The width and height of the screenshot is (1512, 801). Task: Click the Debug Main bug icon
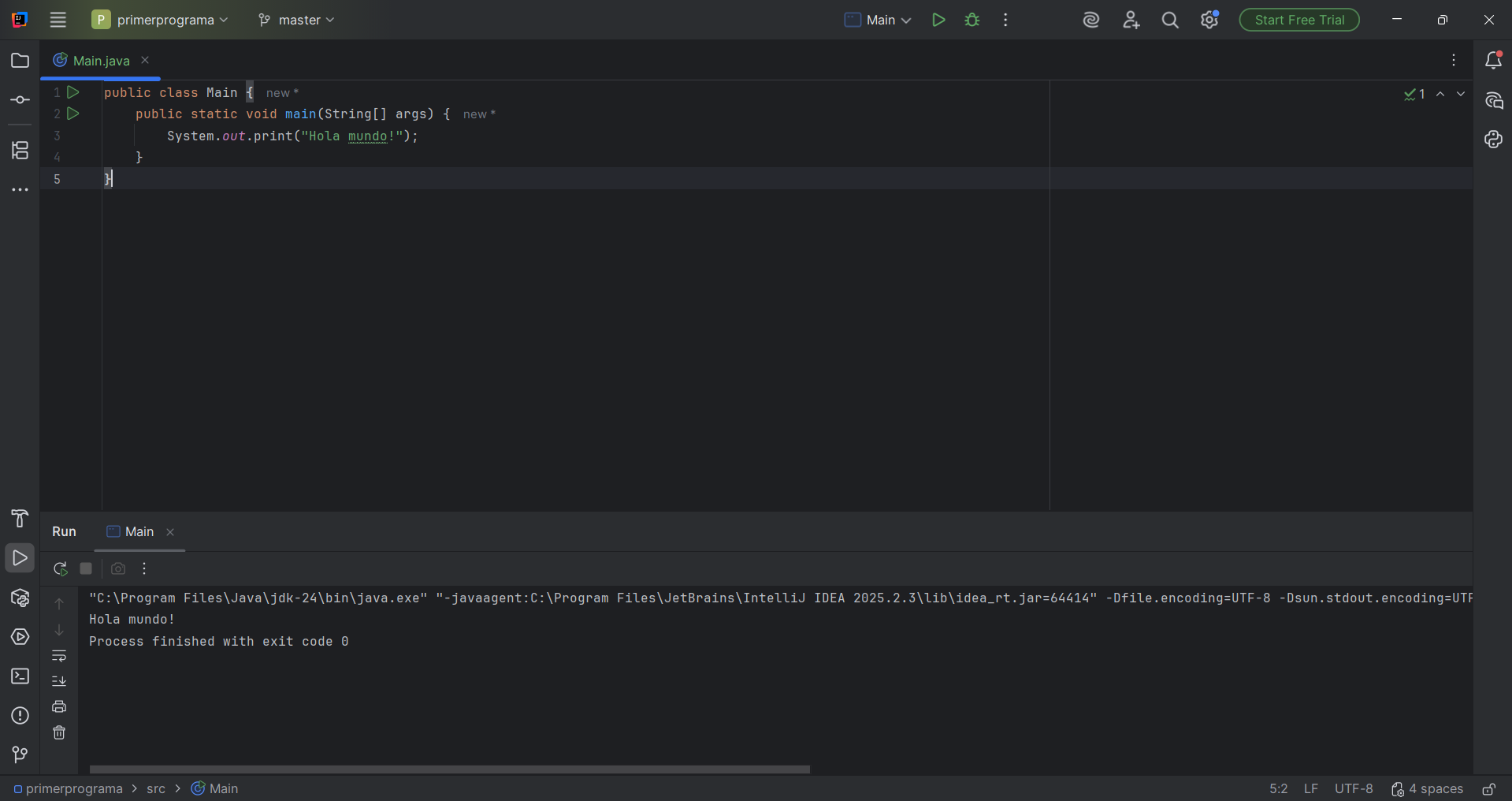(x=972, y=20)
